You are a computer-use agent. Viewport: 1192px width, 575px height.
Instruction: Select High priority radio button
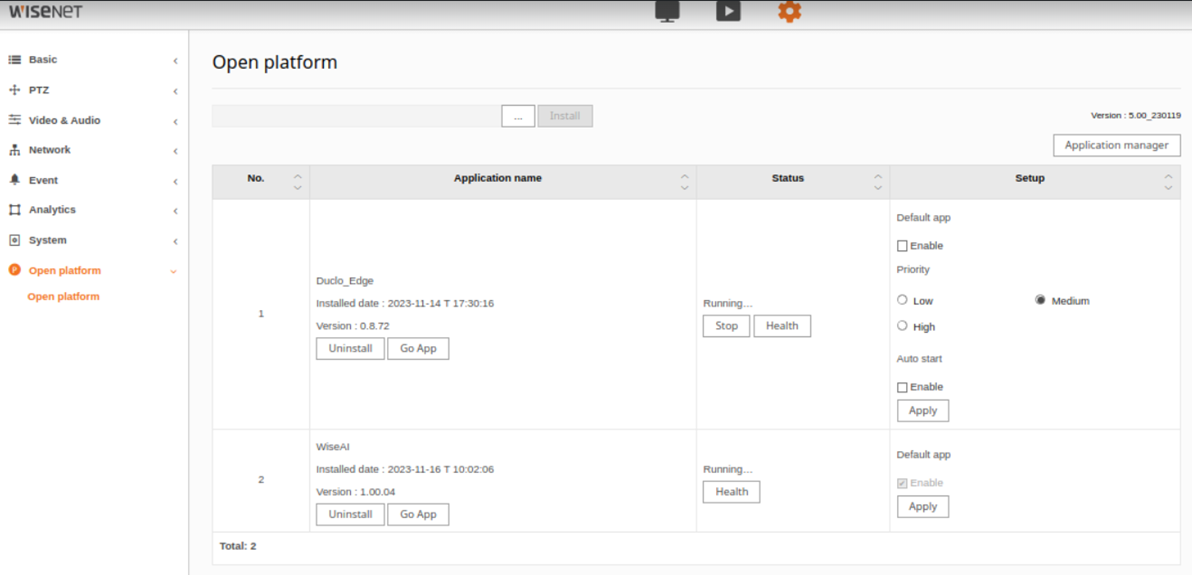[x=902, y=326]
